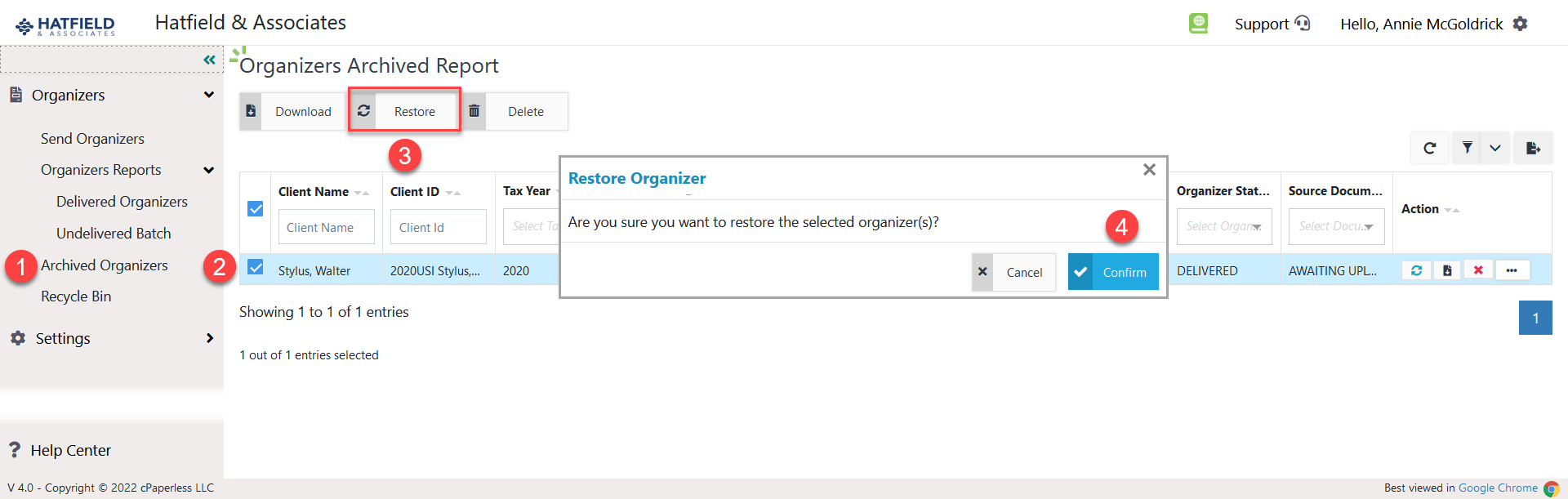The width and height of the screenshot is (1568, 499).
Task: Click the SafeSend green icon in the header
Action: tap(1197, 23)
